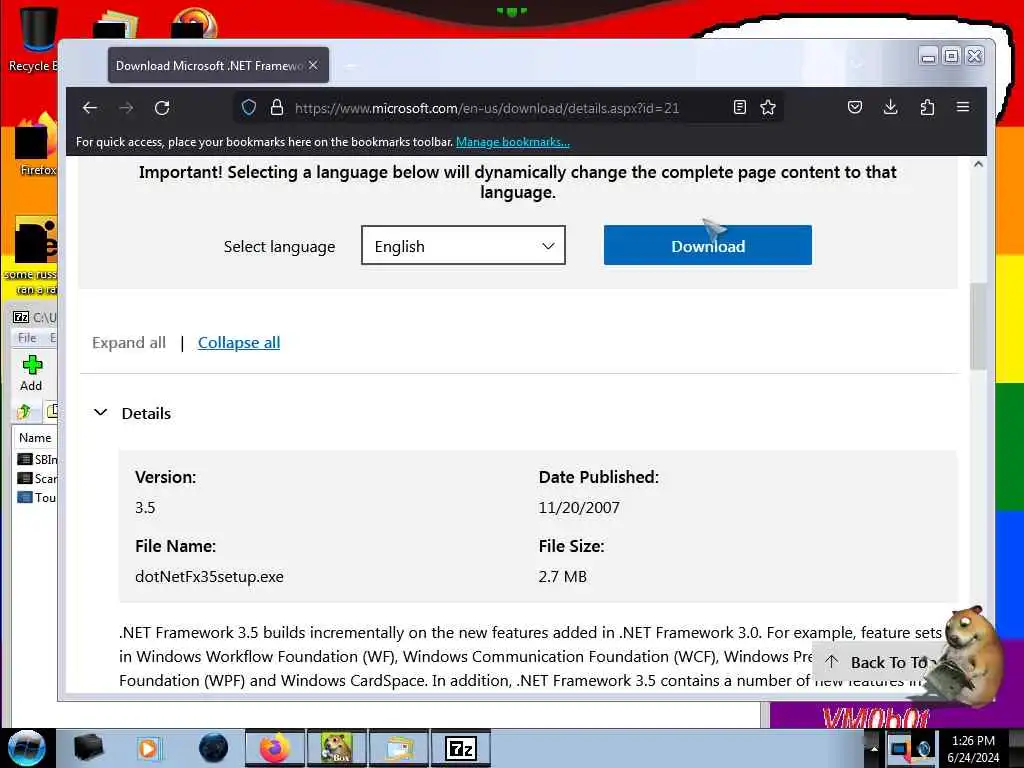The width and height of the screenshot is (1024, 768).
Task: Open Firefox hamburger menu
Action: click(x=963, y=106)
